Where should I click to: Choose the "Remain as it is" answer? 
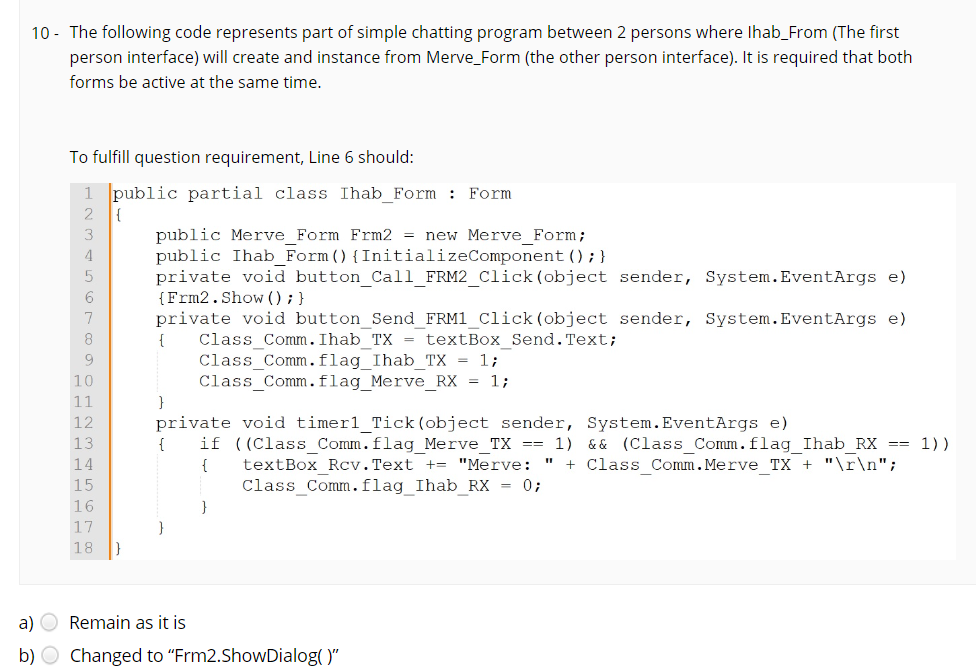pos(127,622)
